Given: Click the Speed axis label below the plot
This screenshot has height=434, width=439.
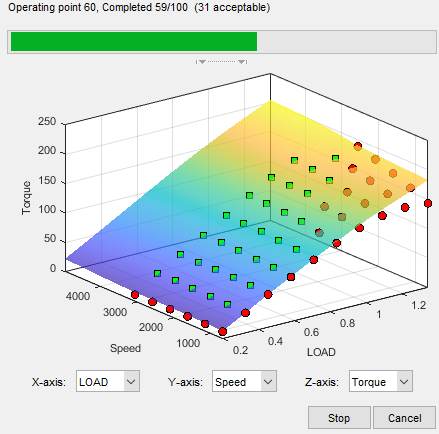Looking at the screenshot, I should click(x=125, y=348).
